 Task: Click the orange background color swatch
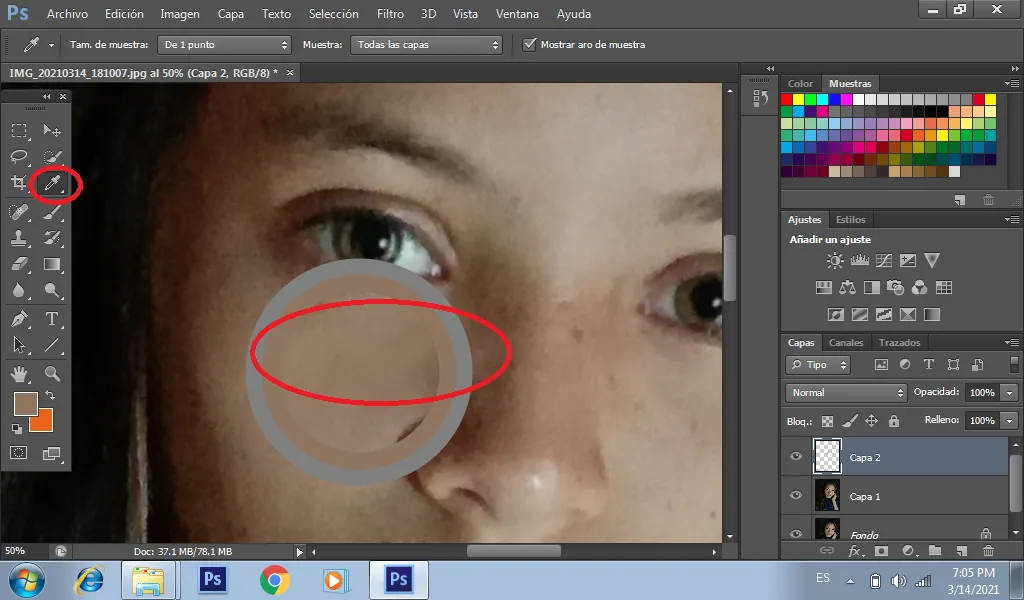point(43,422)
